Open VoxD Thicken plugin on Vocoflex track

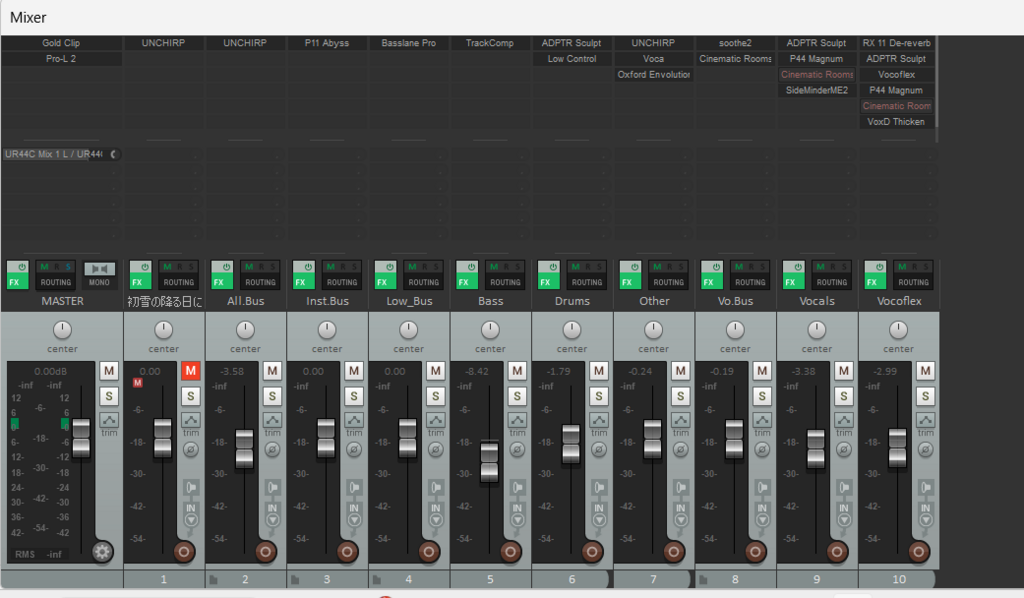coord(896,121)
